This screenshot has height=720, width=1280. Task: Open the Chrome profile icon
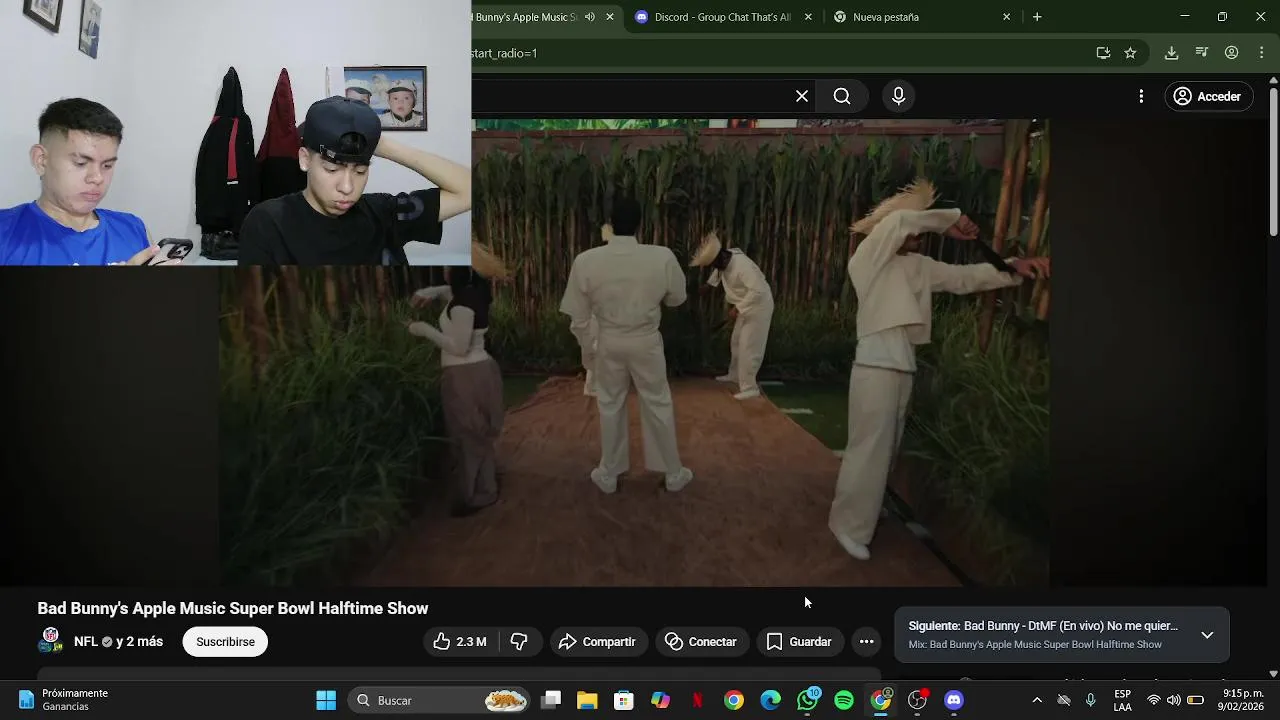click(1232, 53)
